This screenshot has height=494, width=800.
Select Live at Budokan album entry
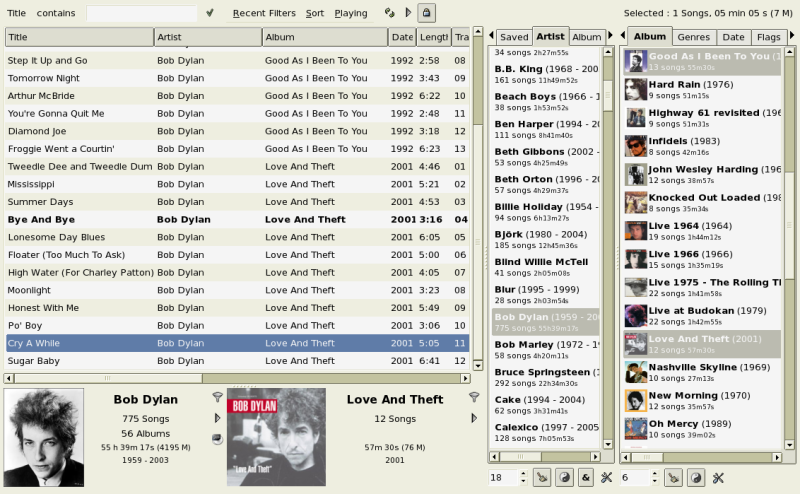703,316
